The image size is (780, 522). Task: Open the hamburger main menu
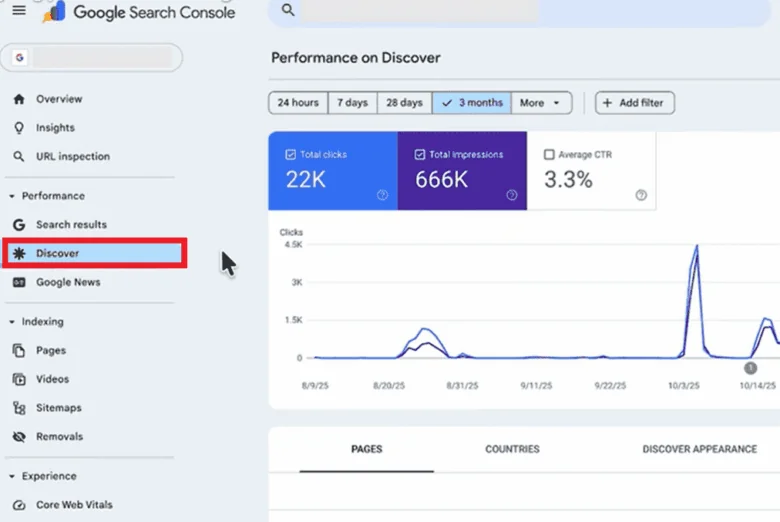pyautogui.click(x=19, y=10)
